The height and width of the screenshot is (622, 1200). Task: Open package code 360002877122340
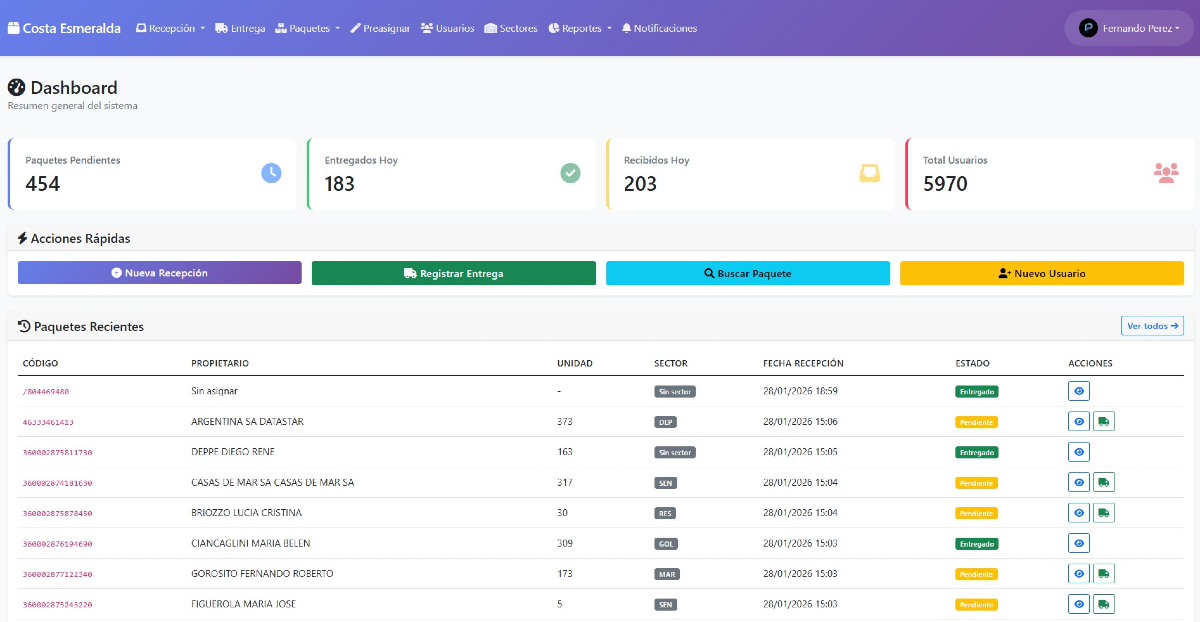57,574
